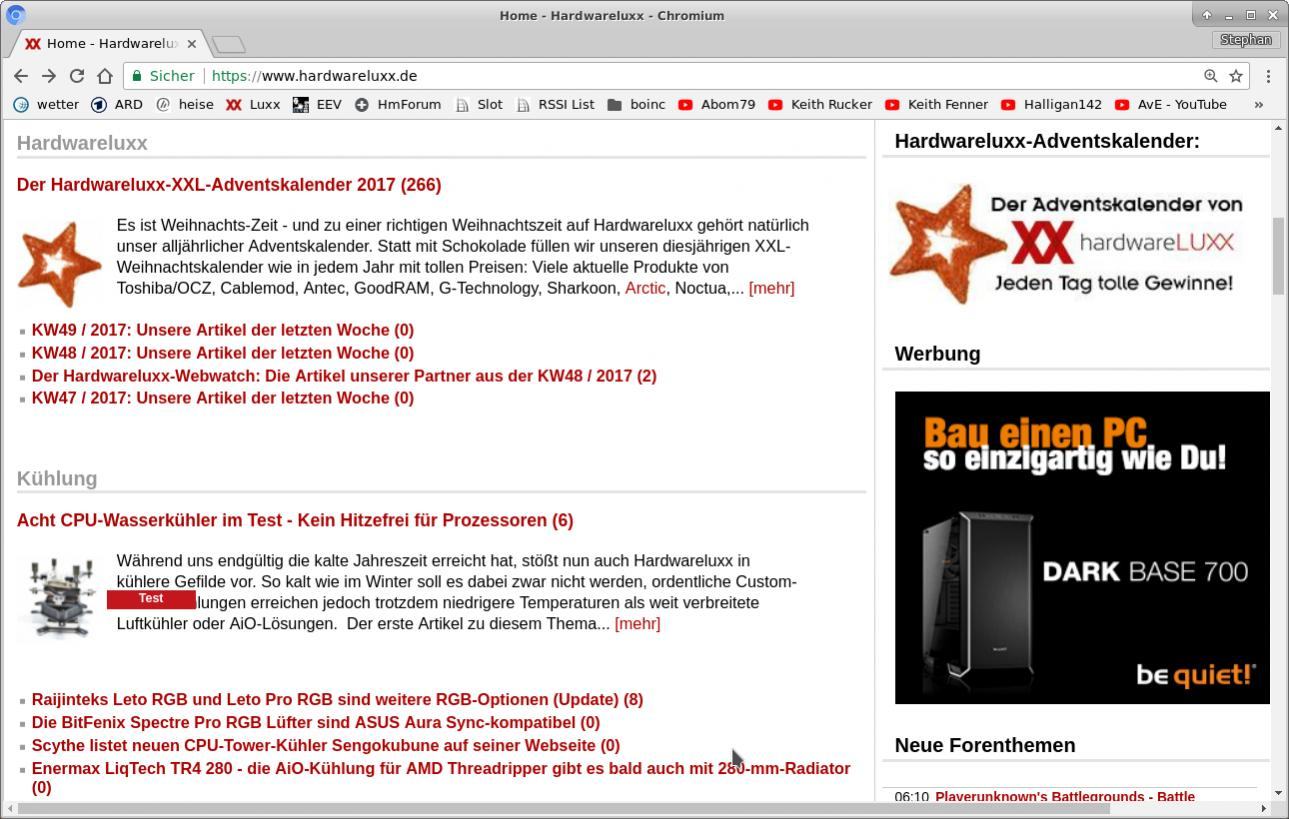Image resolution: width=1289 pixels, height=819 pixels.
Task: Open the Playerunknown's Battlegrounds forum thread
Action: pyautogui.click(x=1065, y=797)
